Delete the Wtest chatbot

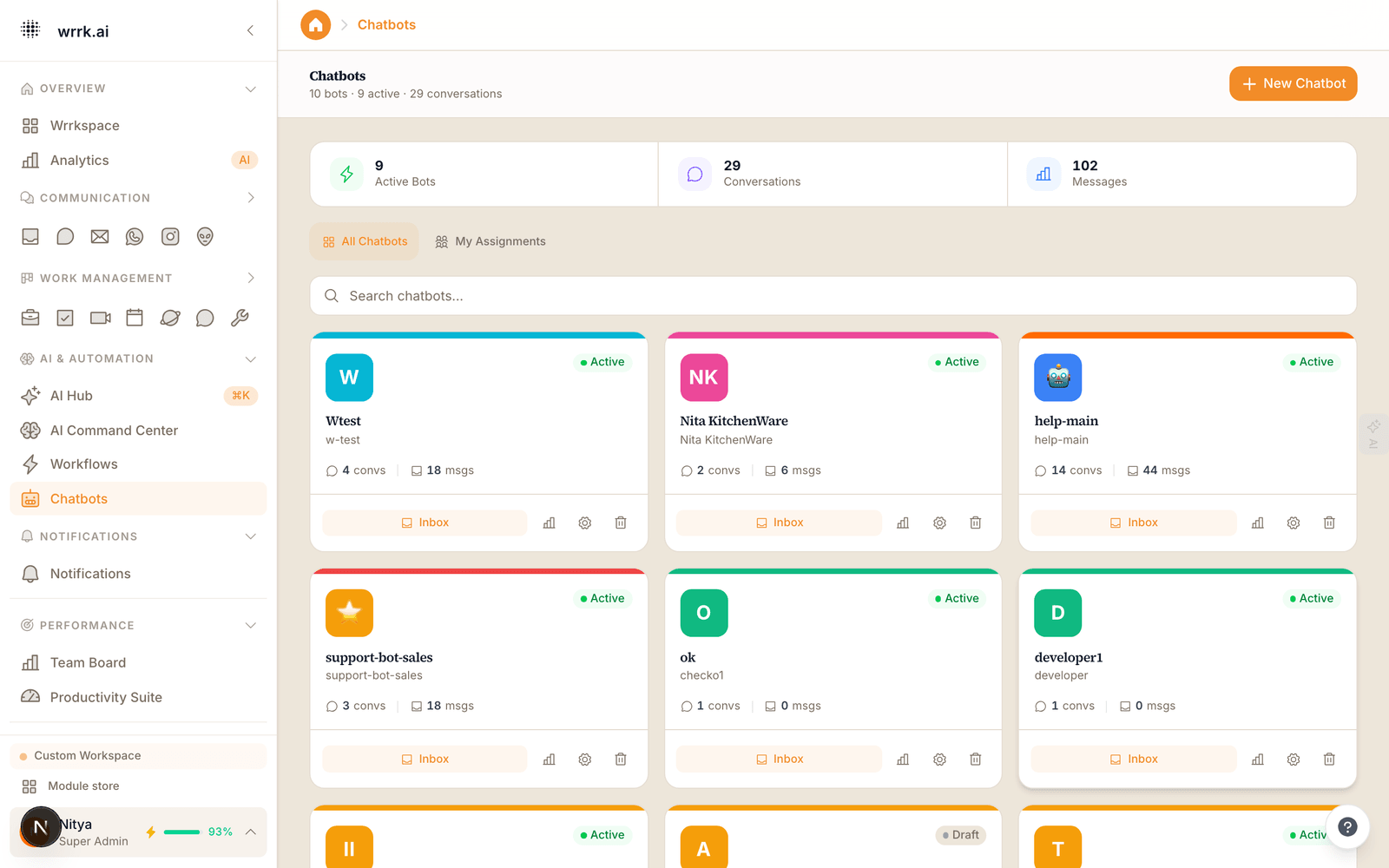tap(621, 523)
